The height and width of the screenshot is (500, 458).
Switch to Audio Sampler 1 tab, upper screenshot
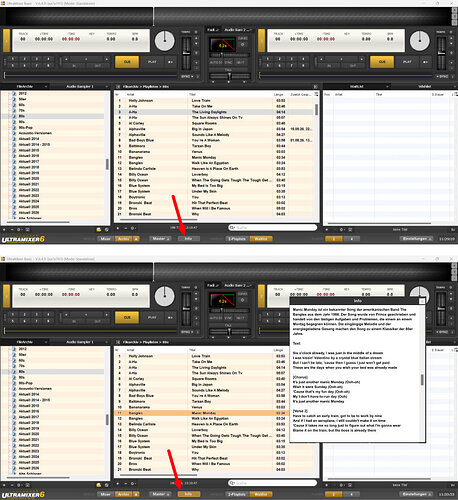coord(80,87)
